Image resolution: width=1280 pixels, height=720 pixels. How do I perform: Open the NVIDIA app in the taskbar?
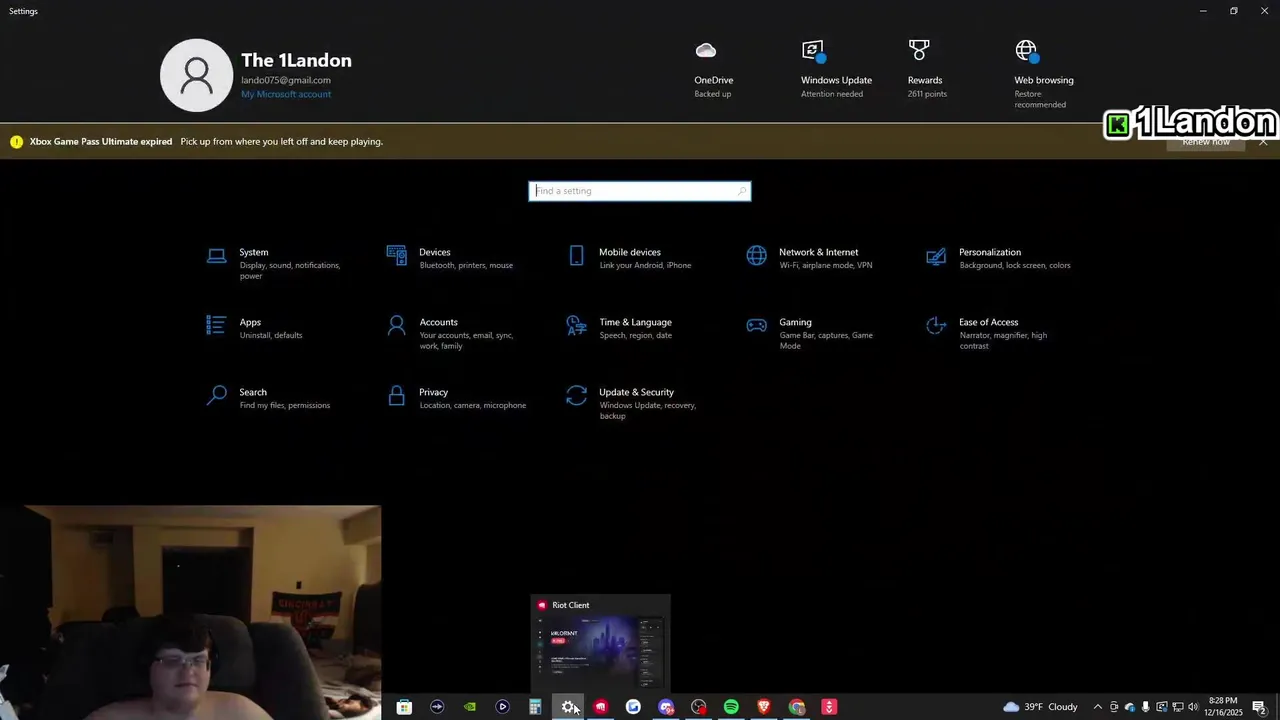pos(470,707)
